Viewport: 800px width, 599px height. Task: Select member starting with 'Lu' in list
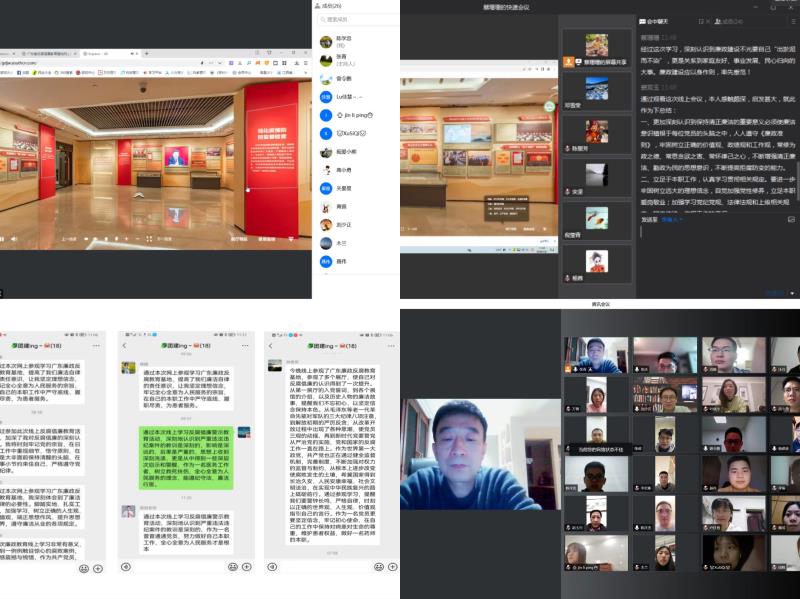[357, 97]
